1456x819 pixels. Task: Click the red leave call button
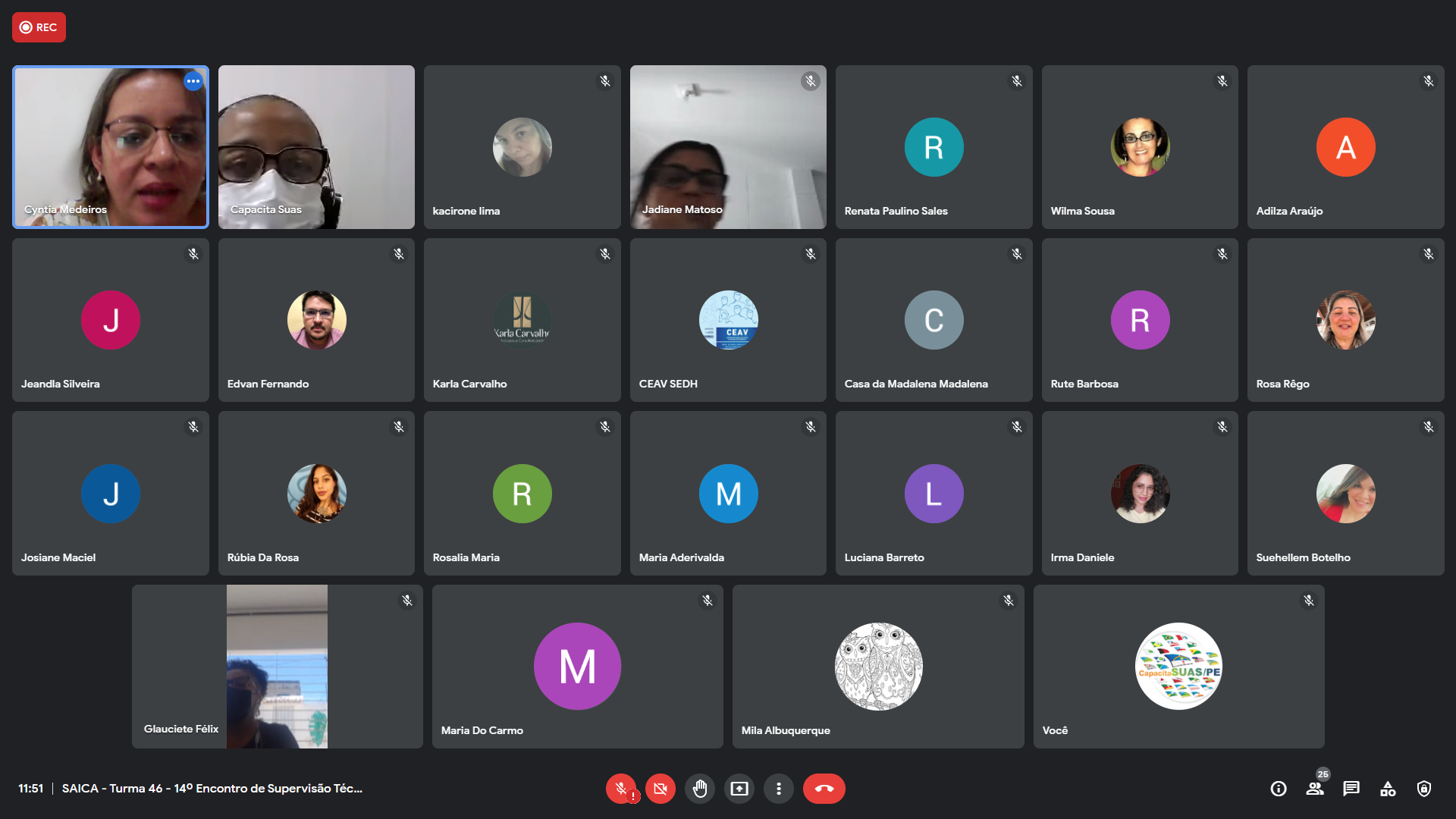coord(824,789)
